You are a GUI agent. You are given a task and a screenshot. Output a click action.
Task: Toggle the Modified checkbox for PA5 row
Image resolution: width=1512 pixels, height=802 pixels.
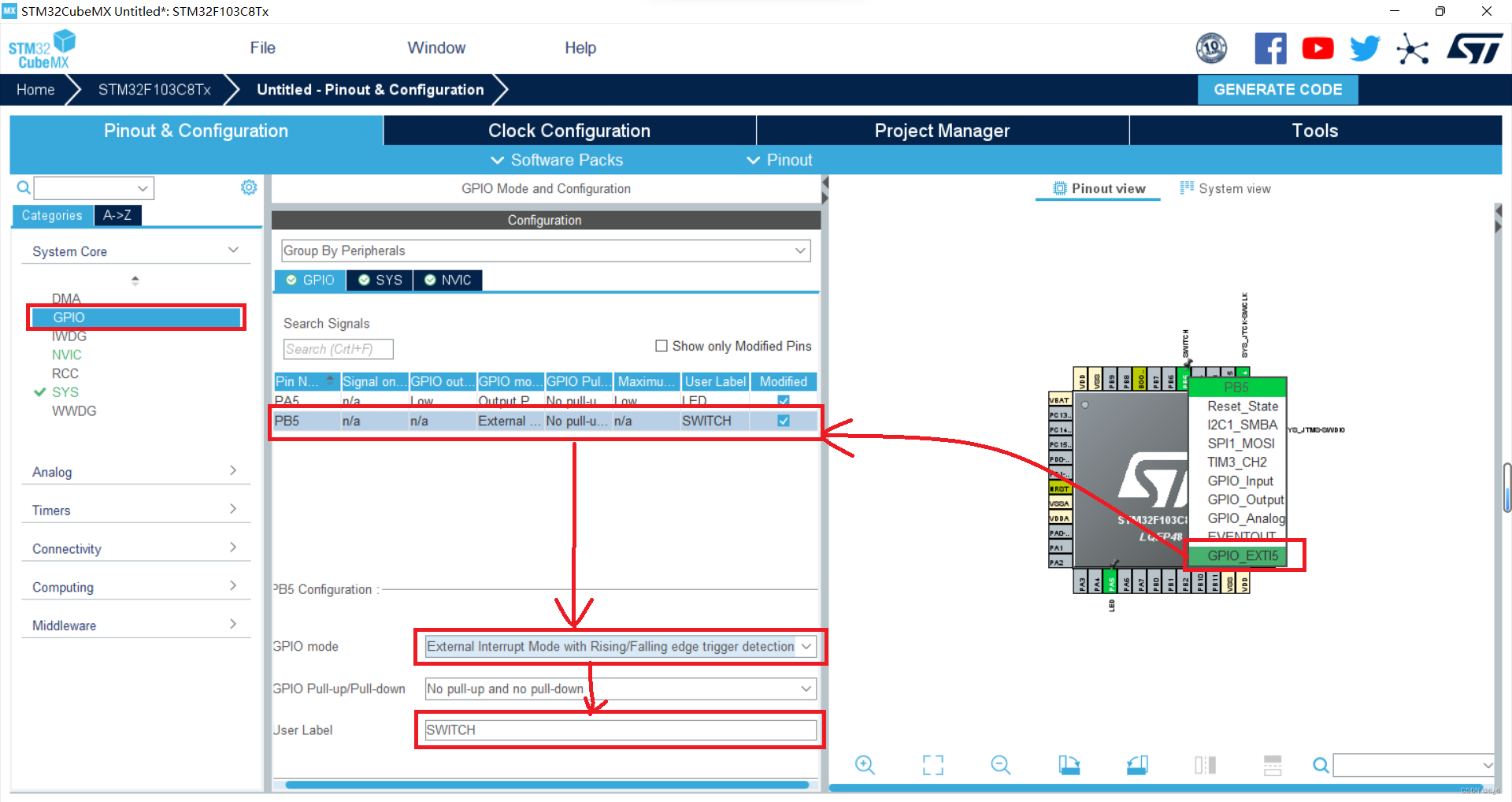pyautogui.click(x=784, y=400)
